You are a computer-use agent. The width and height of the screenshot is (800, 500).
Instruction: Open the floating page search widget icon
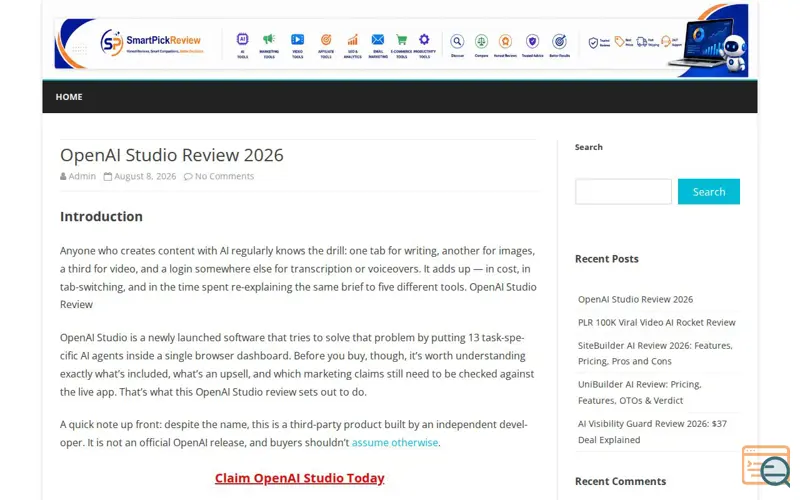pos(766,465)
